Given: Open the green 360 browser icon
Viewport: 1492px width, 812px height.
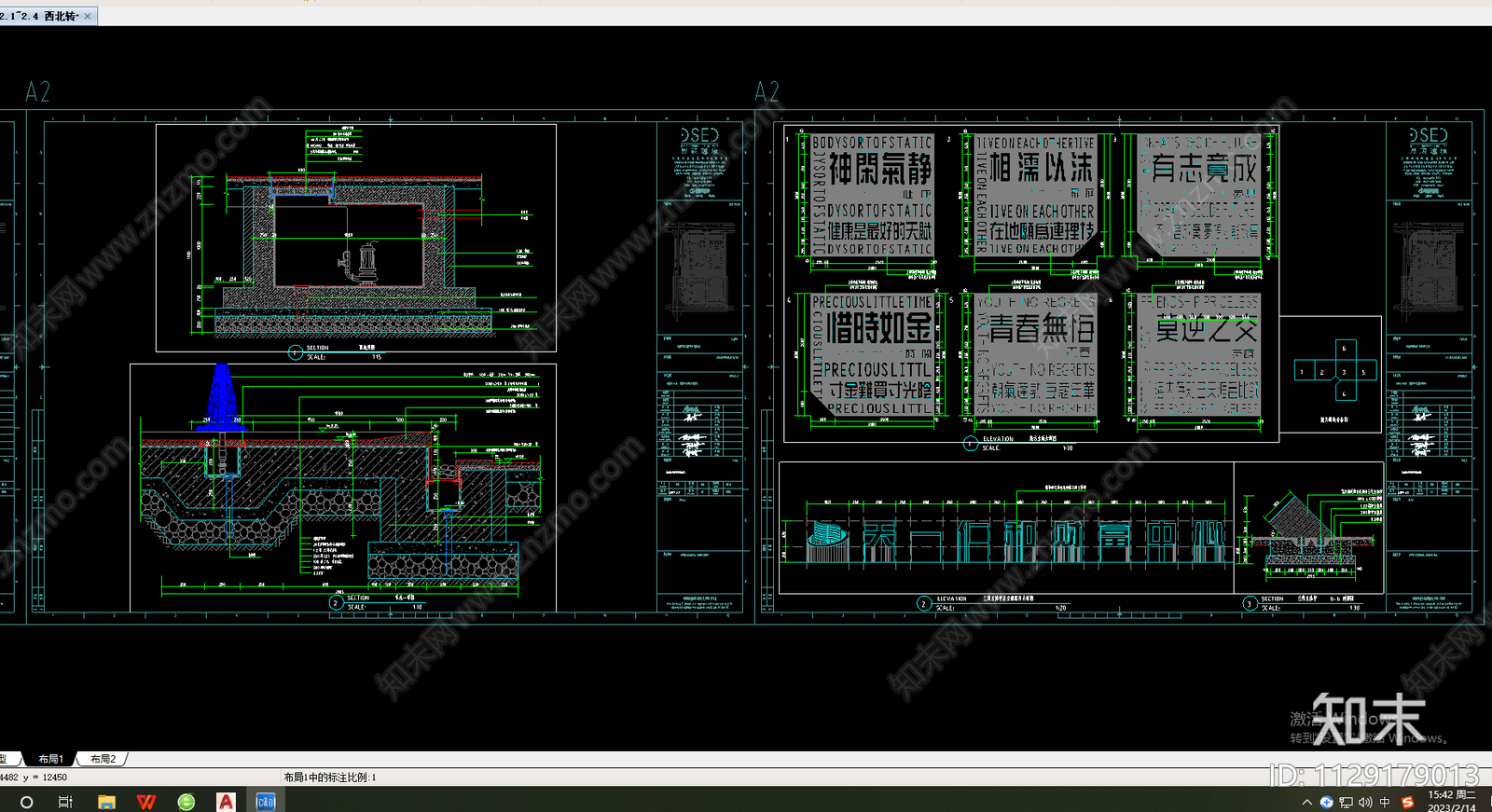Looking at the screenshot, I should coord(186,802).
